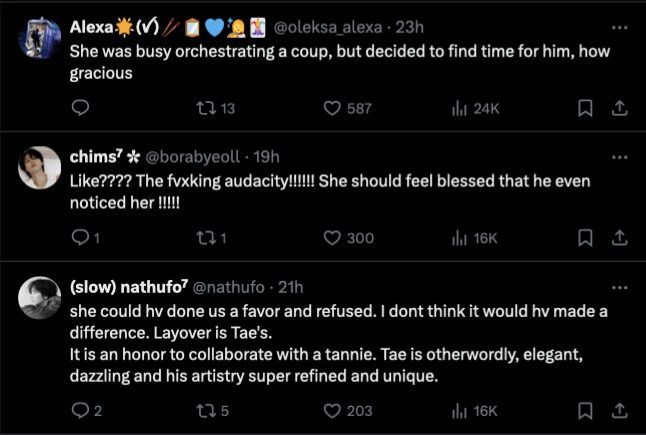Reply to Alexa's coup tweet
The width and height of the screenshot is (646, 435).
pos(82,108)
